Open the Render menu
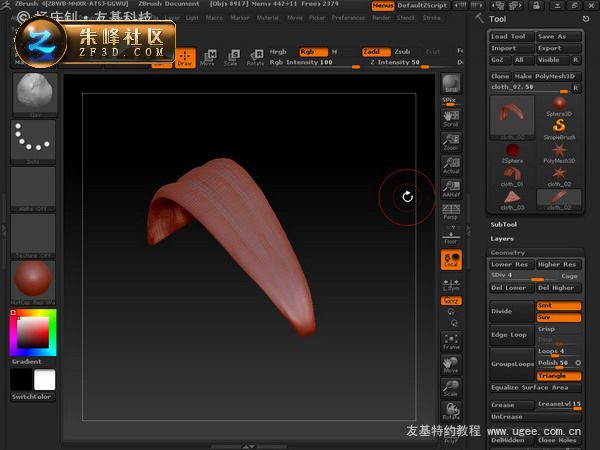600x450 pixels. [x=381, y=18]
